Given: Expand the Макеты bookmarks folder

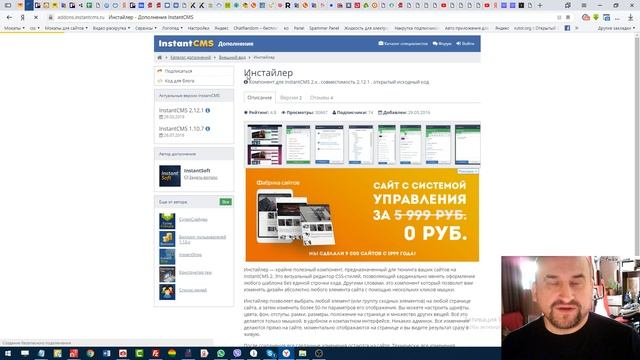Looking at the screenshot, I should tap(14, 28).
